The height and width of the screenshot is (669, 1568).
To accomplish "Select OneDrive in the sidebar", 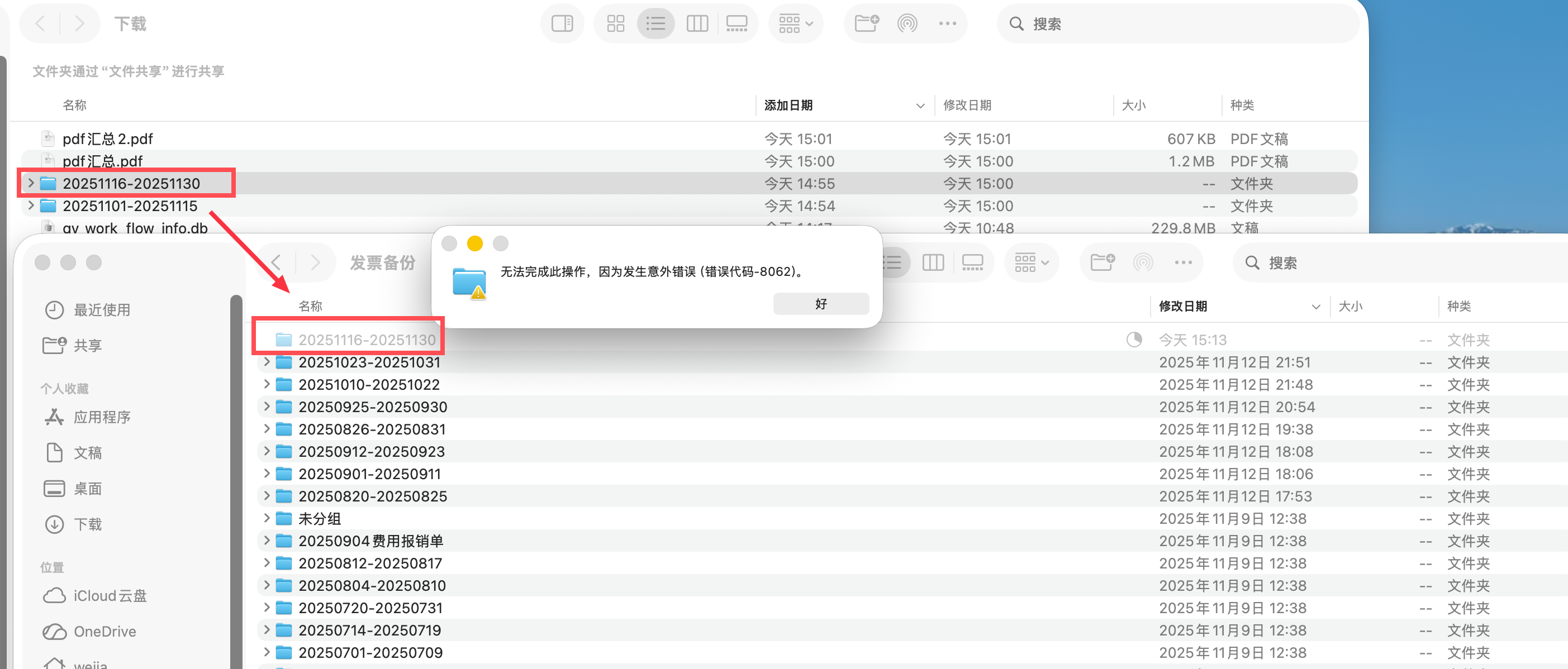I will [x=104, y=631].
